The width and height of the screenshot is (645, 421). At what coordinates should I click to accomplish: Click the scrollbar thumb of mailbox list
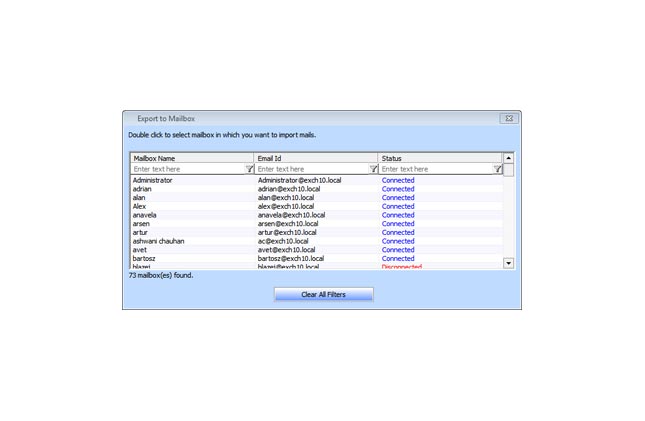click(508, 170)
